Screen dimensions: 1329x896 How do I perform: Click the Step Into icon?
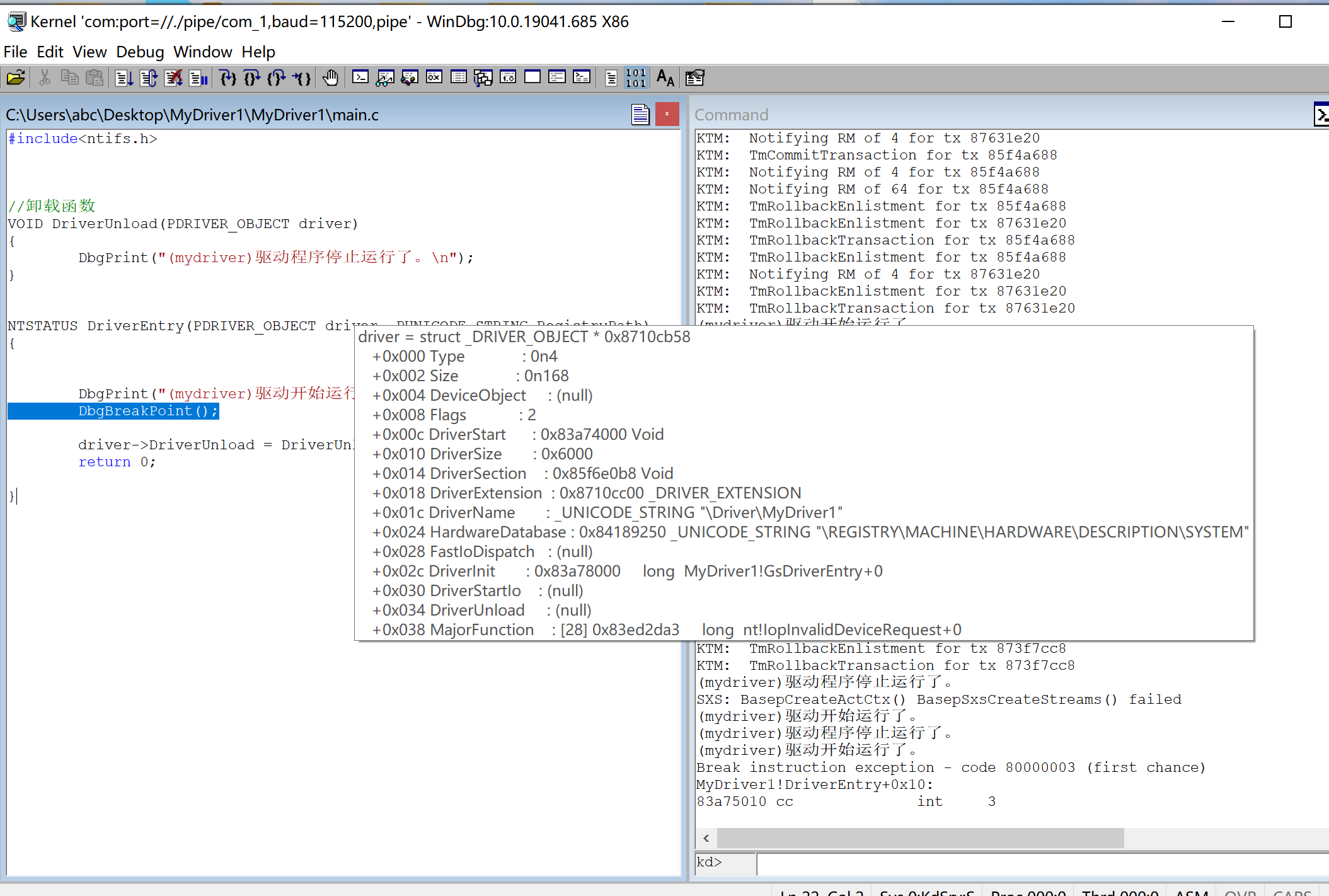[228, 78]
